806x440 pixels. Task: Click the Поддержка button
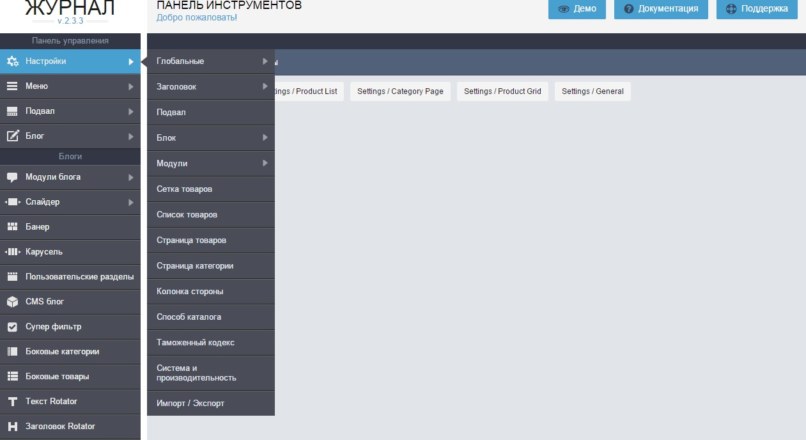757,9
